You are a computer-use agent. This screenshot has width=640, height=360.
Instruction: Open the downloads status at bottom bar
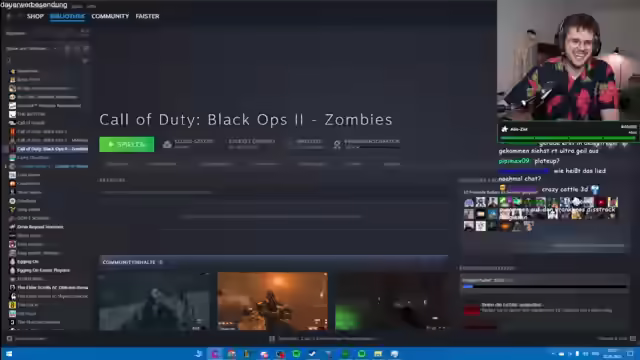pos(324,338)
